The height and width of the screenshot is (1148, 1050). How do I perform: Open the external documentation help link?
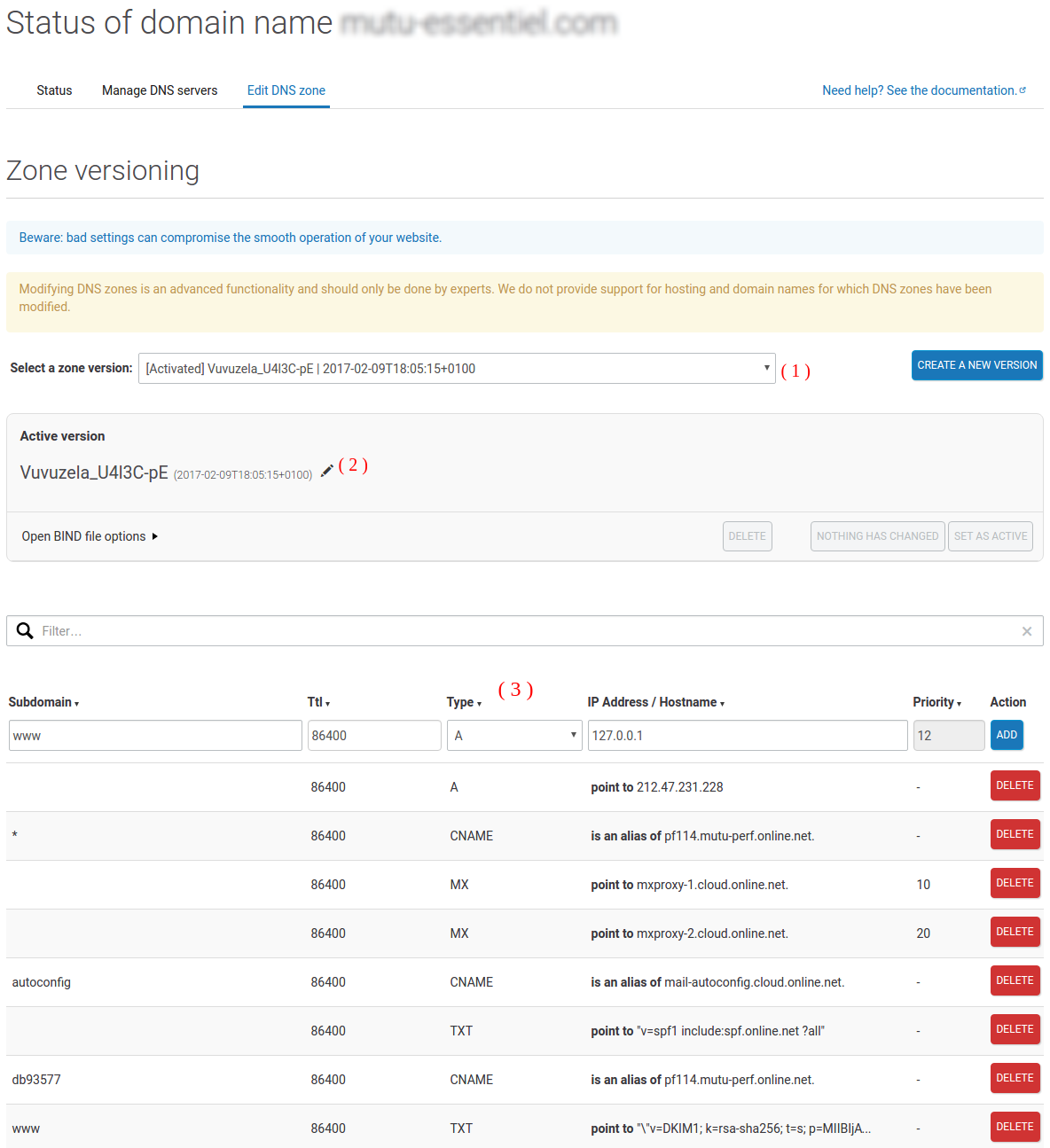tap(923, 90)
